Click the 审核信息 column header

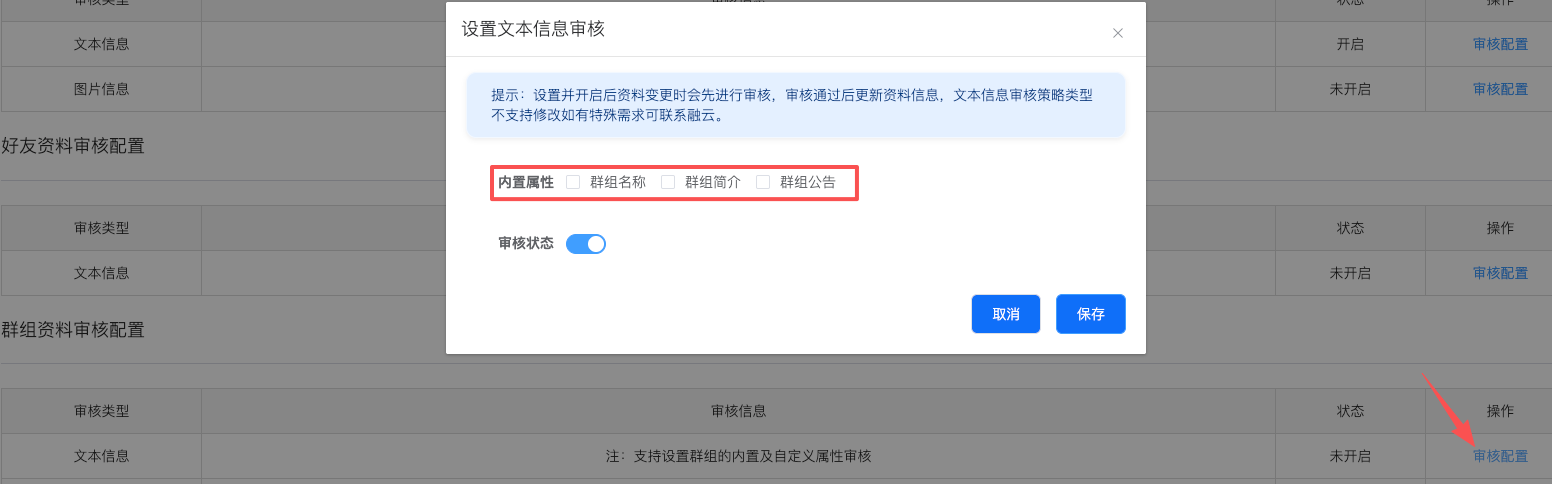pos(738,411)
